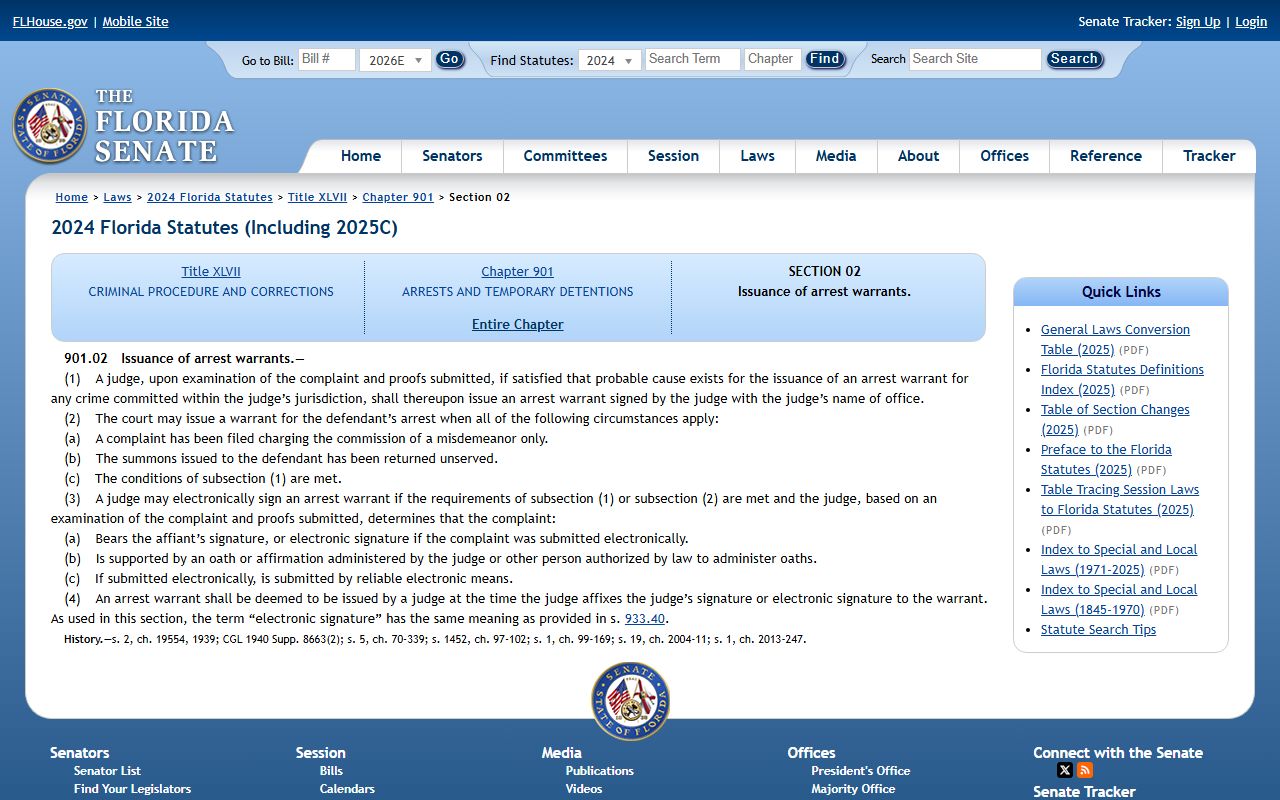View the Entire Chapter link
Viewport: 1280px width, 800px height.
(518, 324)
